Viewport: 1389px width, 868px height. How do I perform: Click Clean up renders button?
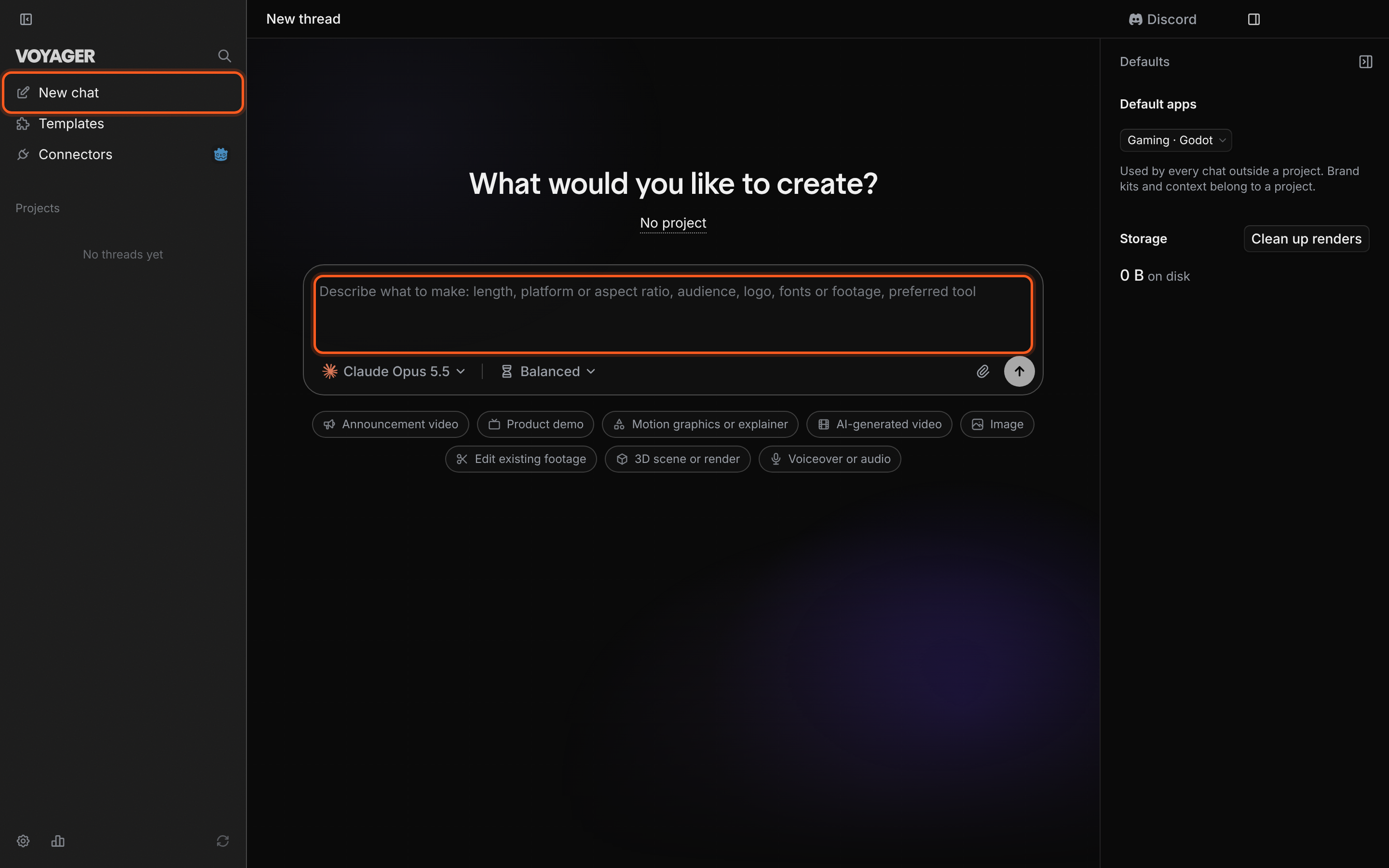(1307, 239)
